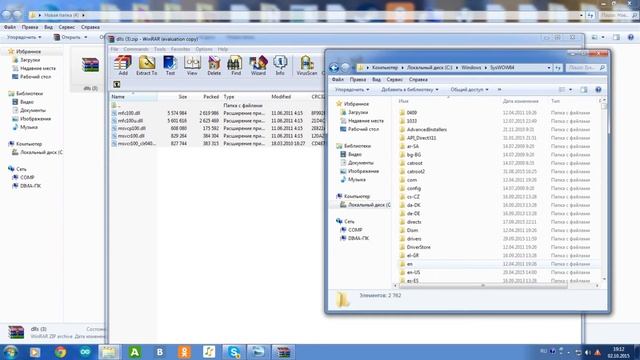Image resolution: width=640 pixels, height=360 pixels.
Task: Click the Name column header in WinRAR
Action: point(133,97)
